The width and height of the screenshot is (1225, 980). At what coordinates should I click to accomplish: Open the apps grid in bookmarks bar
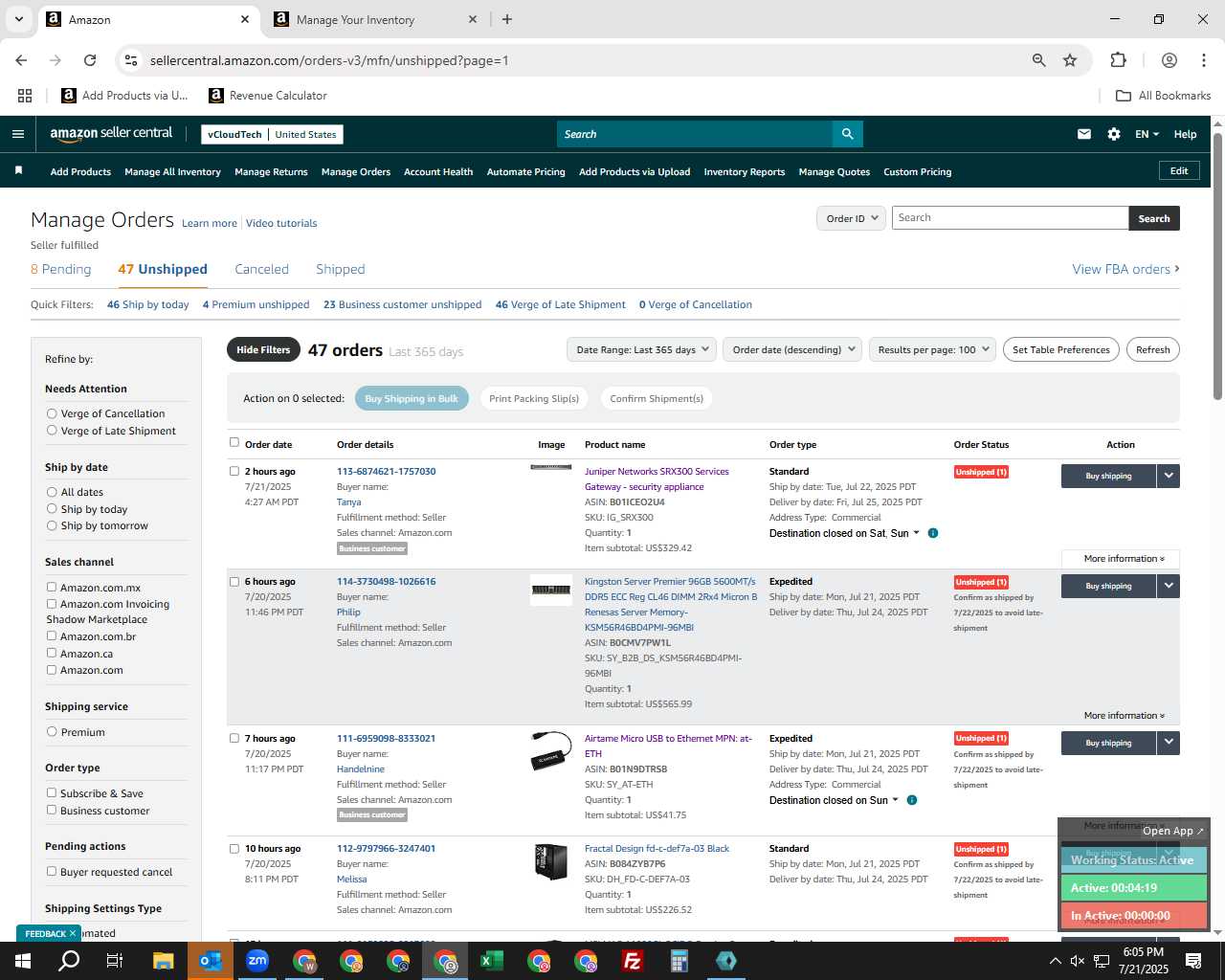tap(25, 96)
